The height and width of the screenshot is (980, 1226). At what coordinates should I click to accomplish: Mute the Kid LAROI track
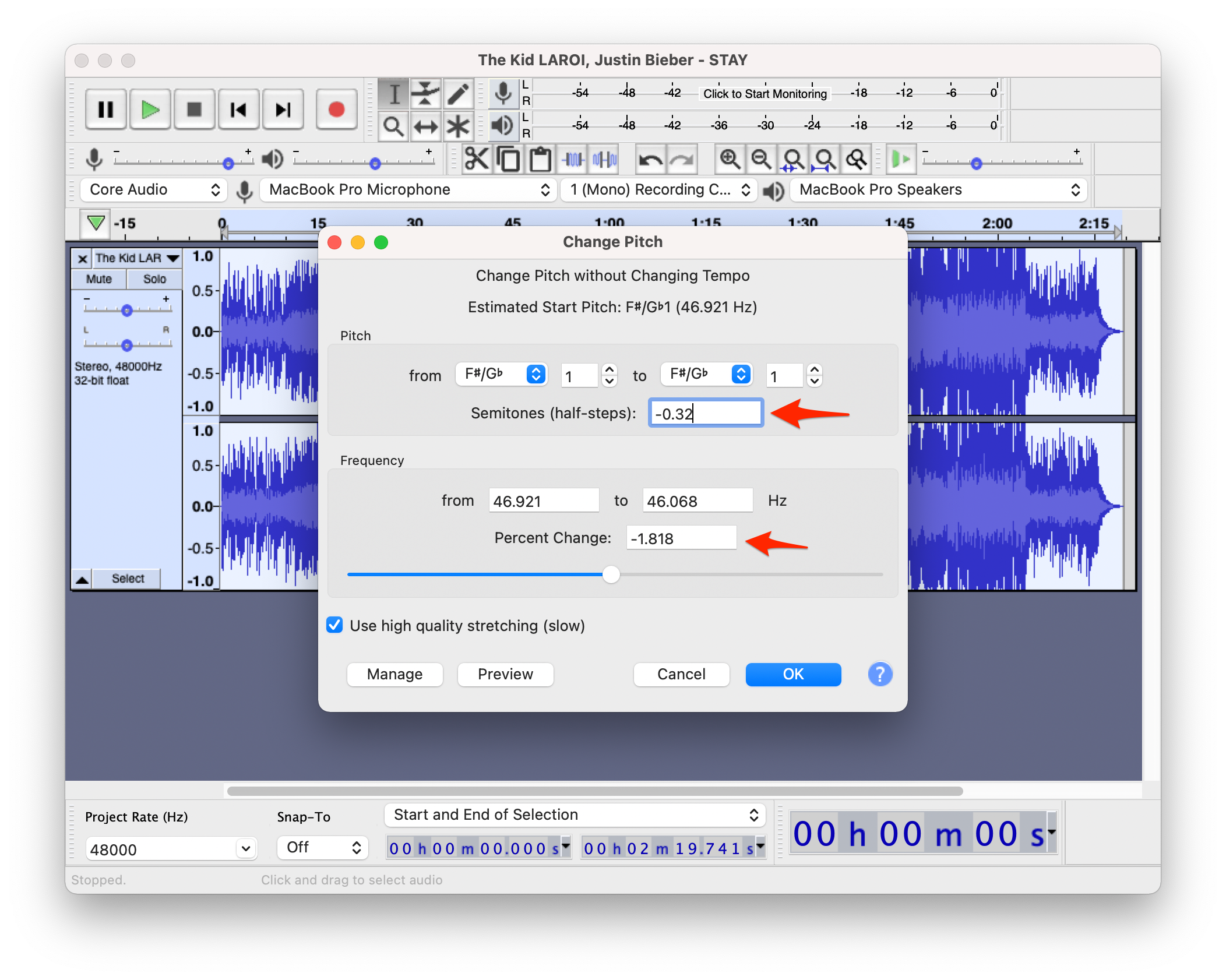tap(98, 279)
